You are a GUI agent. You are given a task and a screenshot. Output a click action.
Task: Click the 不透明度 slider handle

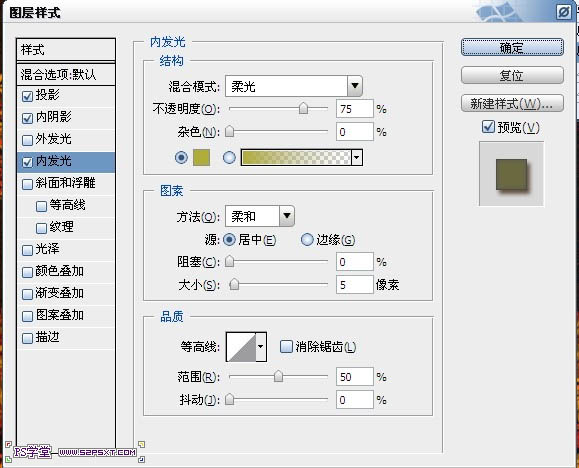click(303, 109)
